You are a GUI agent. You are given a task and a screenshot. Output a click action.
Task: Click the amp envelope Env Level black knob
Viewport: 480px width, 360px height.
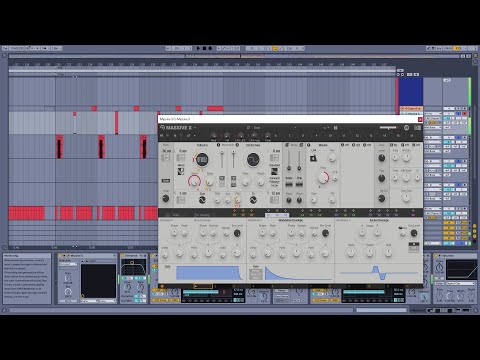237,233
